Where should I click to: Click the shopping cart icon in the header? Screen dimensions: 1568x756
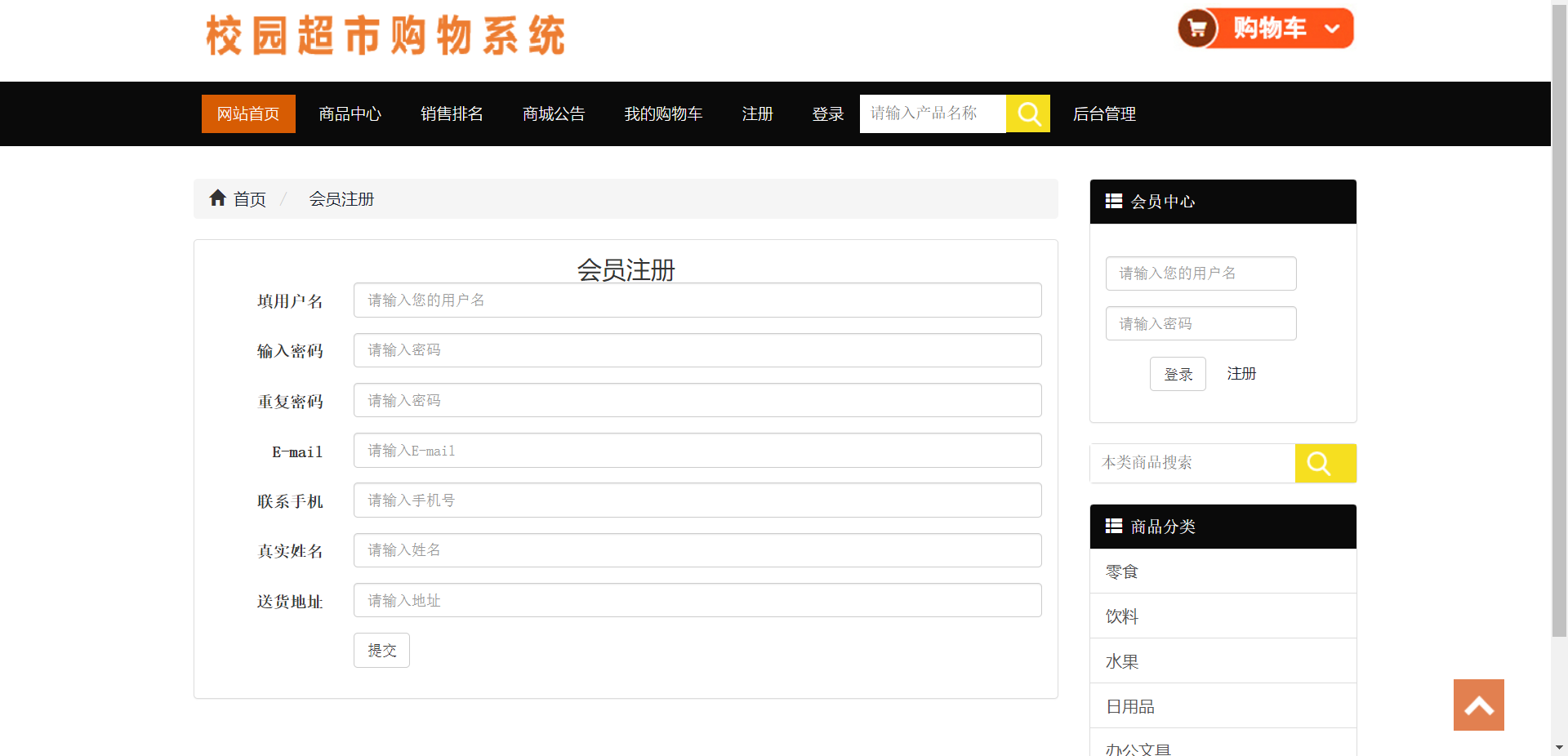(x=1197, y=27)
